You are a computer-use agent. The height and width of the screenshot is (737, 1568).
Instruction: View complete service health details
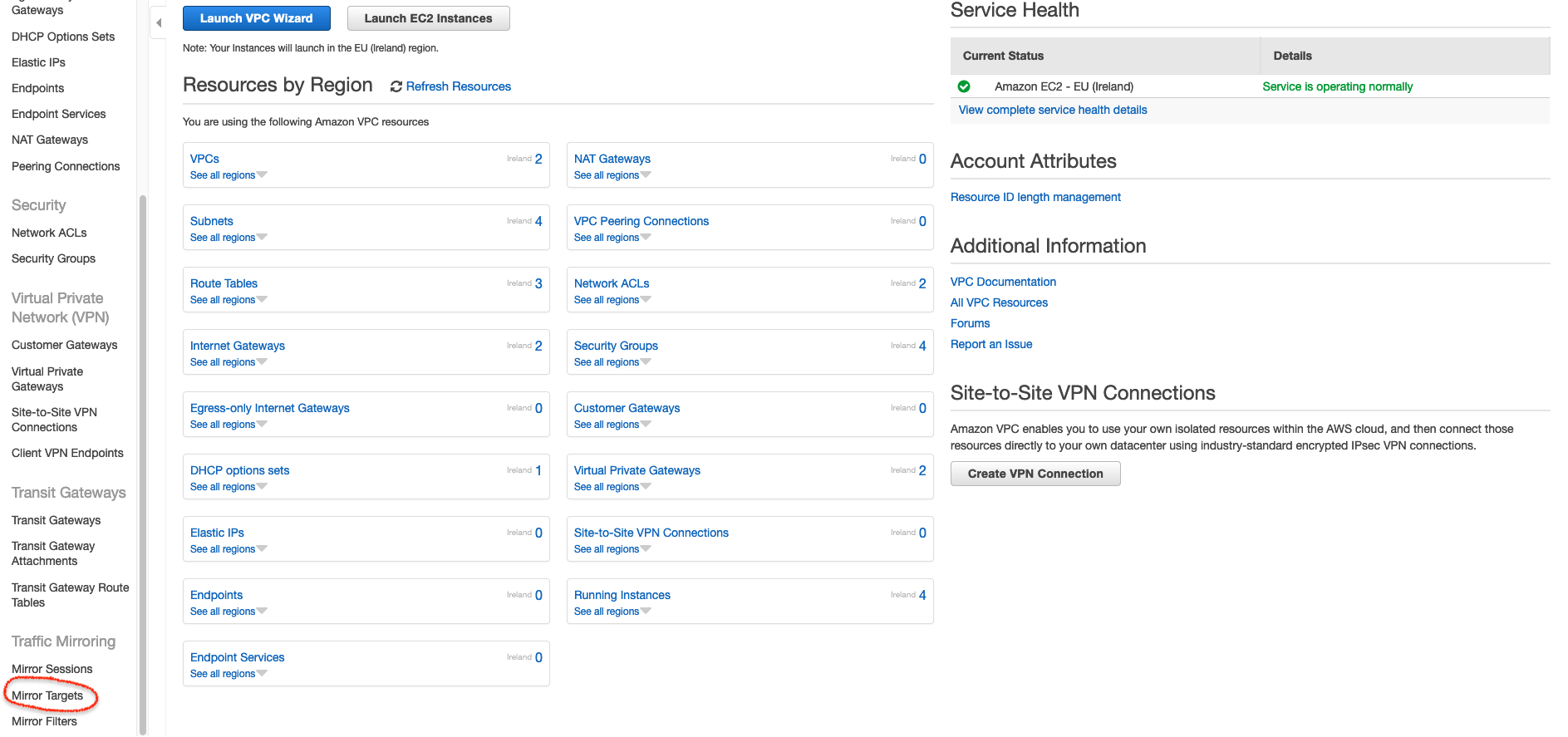coord(1053,110)
